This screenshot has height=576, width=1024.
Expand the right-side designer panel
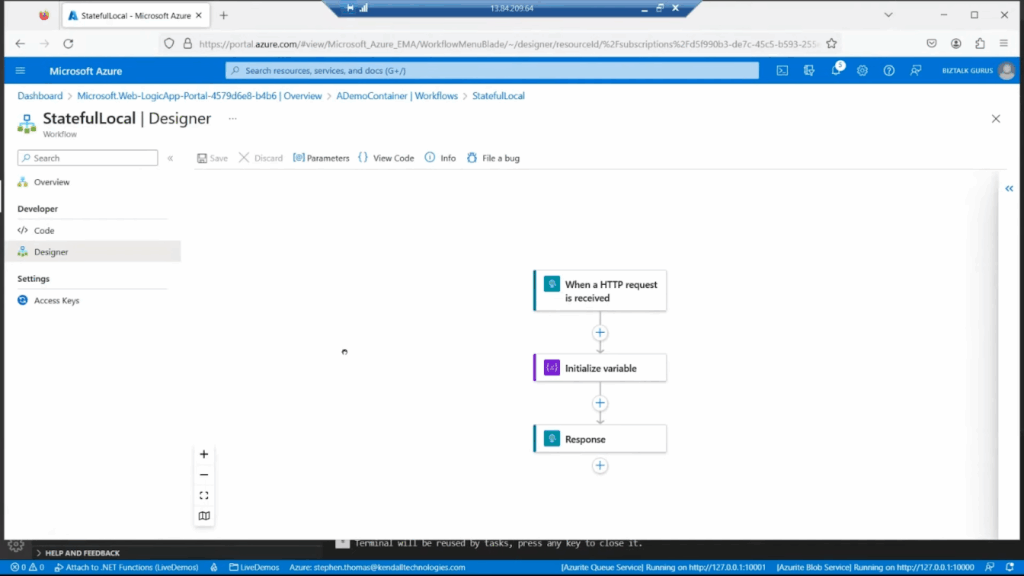1009,188
